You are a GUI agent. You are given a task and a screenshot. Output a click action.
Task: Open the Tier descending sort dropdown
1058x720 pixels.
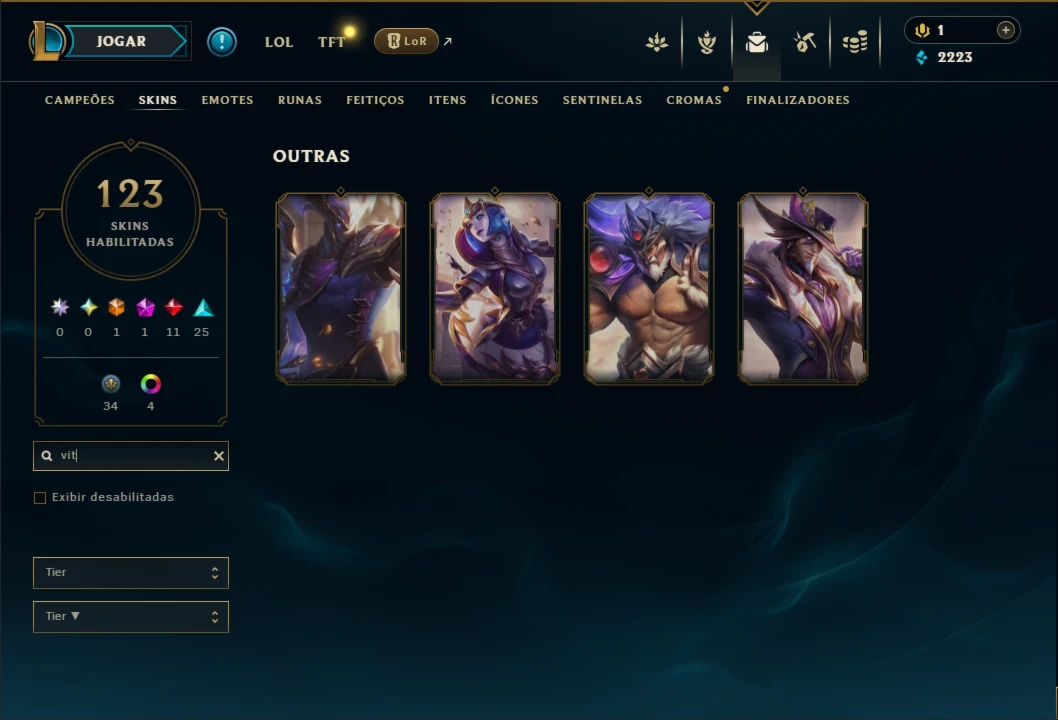pos(131,617)
